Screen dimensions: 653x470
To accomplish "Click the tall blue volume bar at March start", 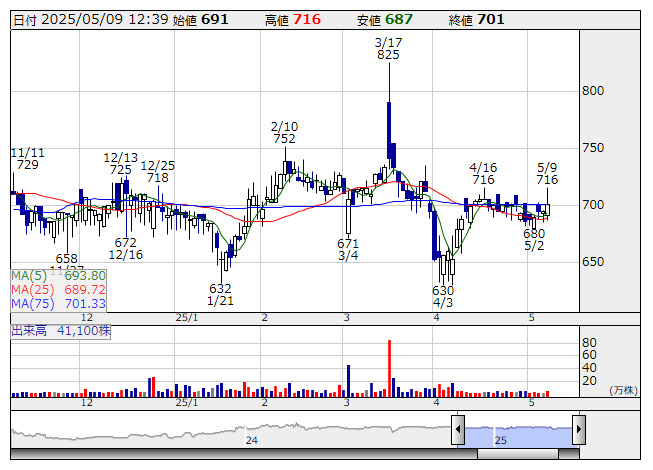I will click(348, 381).
